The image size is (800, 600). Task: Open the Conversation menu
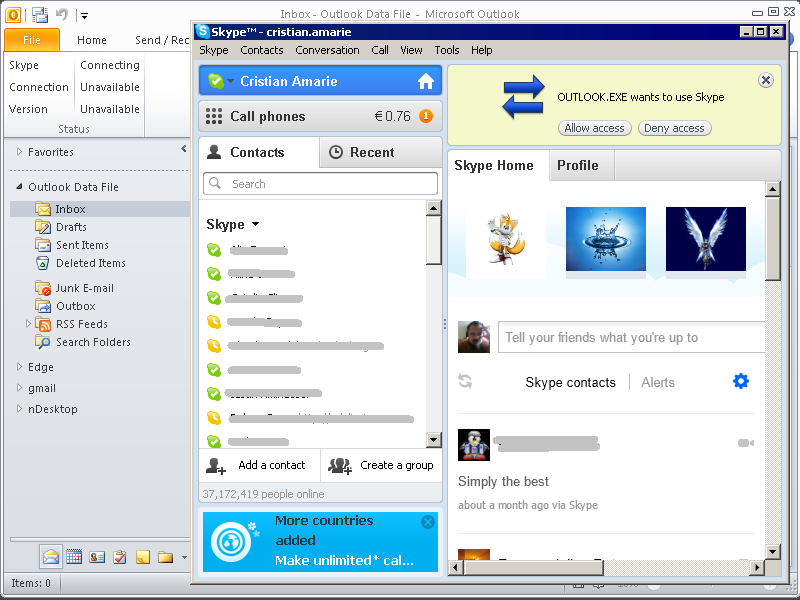tap(327, 50)
